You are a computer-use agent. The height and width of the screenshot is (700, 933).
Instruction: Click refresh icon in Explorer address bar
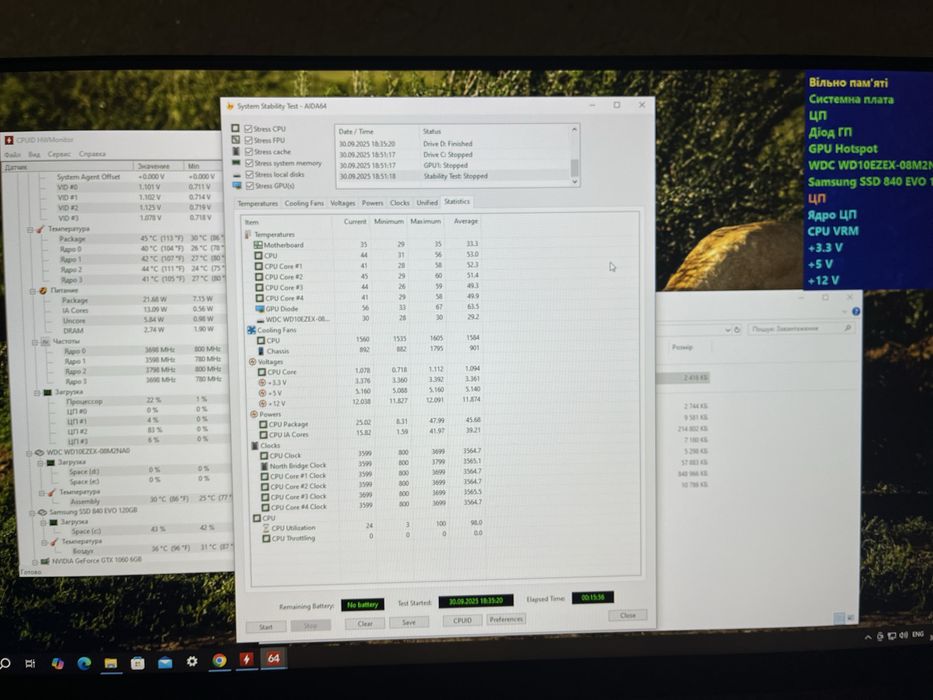[737, 330]
